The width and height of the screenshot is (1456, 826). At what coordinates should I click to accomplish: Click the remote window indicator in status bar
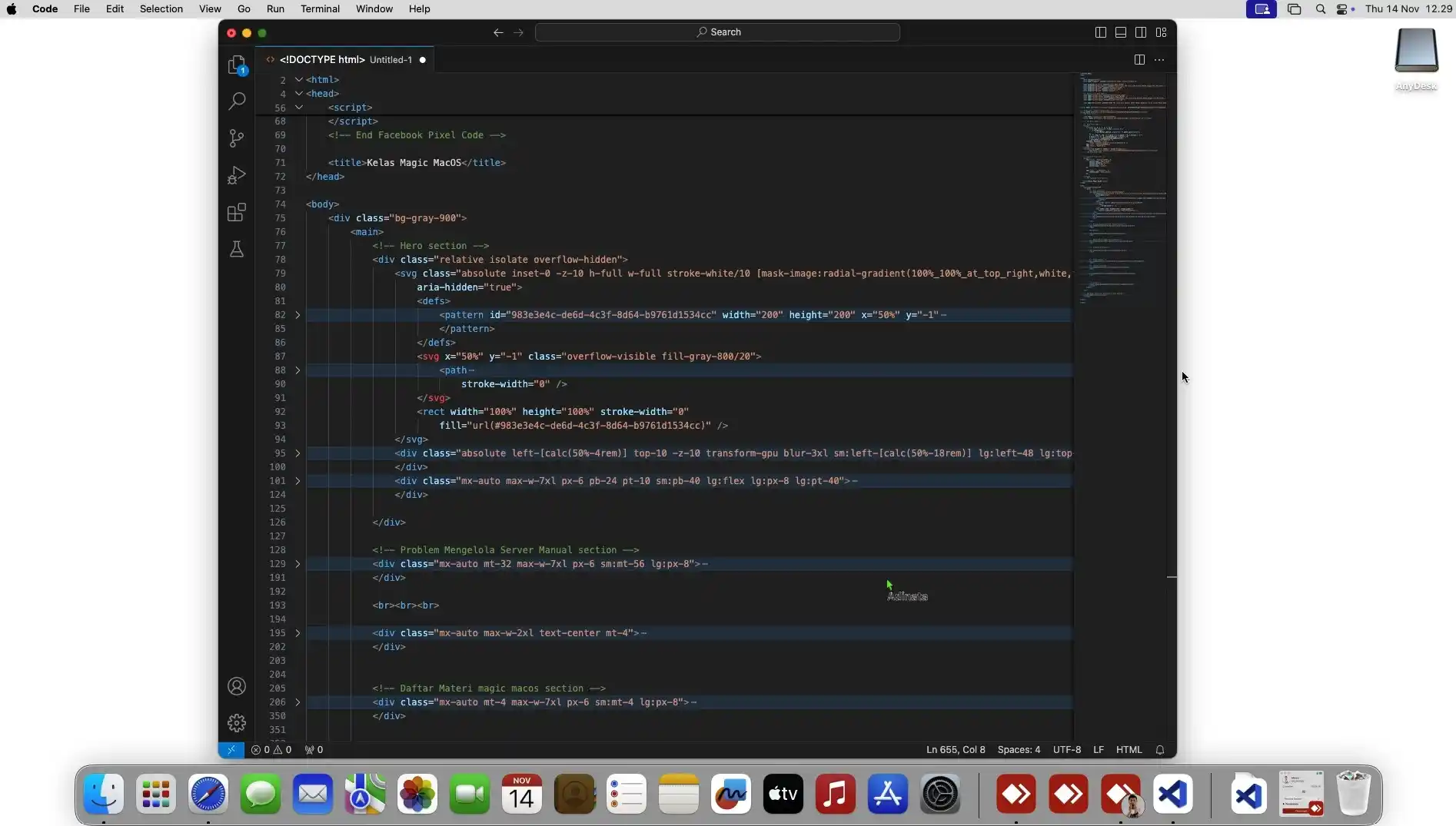(231, 750)
